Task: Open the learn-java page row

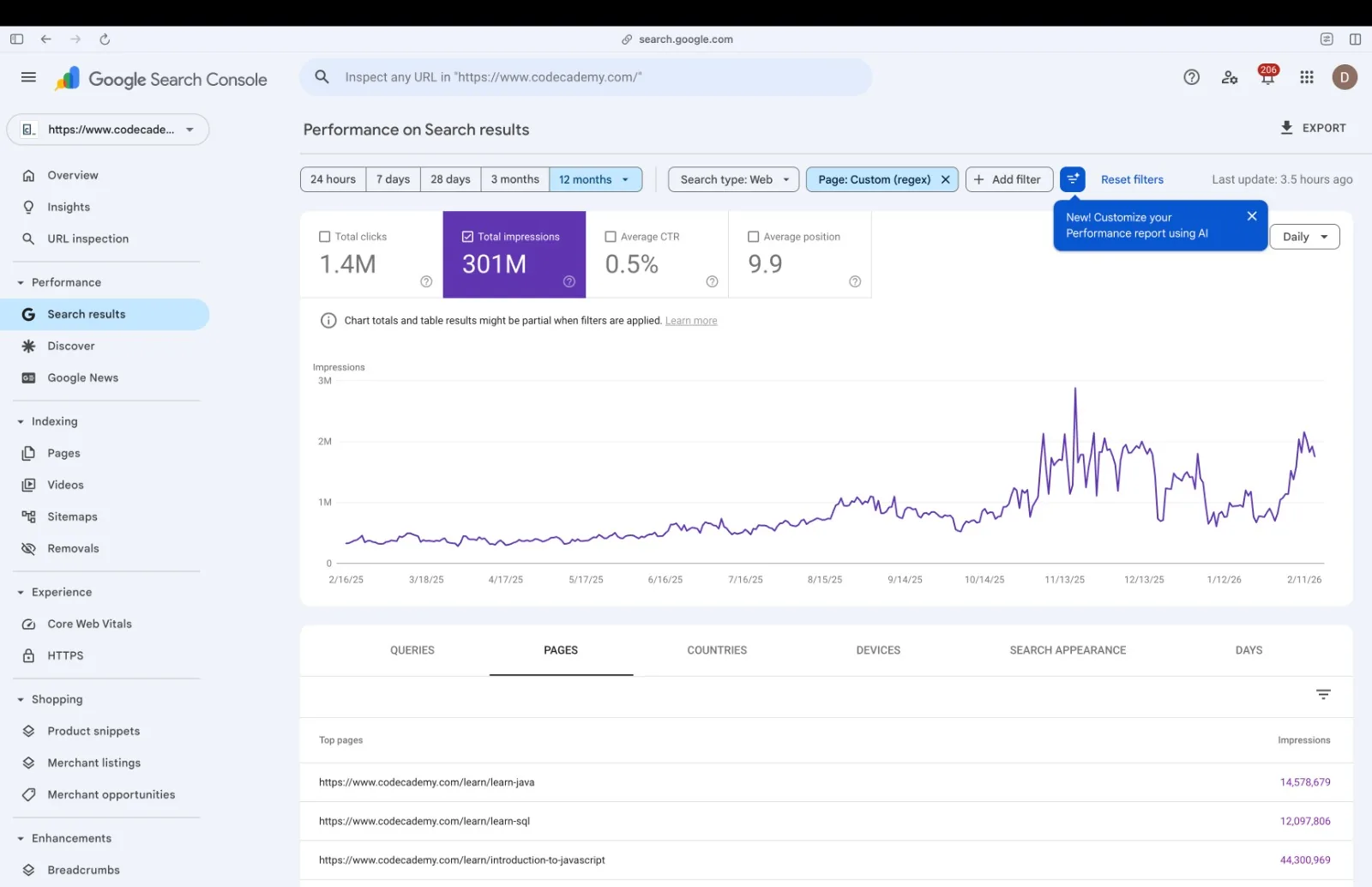Action: pyautogui.click(x=827, y=782)
